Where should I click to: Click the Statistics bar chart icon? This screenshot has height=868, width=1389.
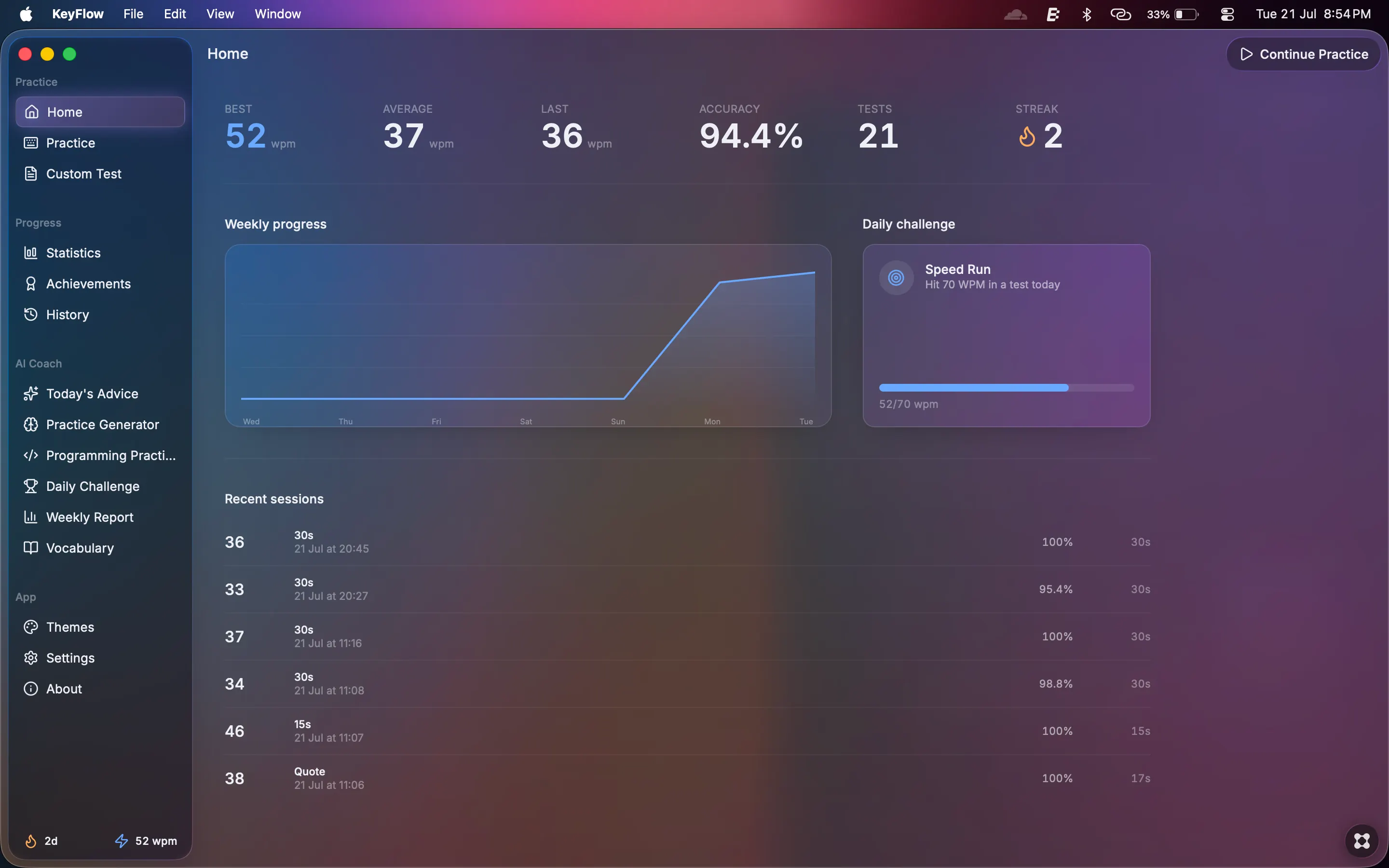[x=31, y=253]
